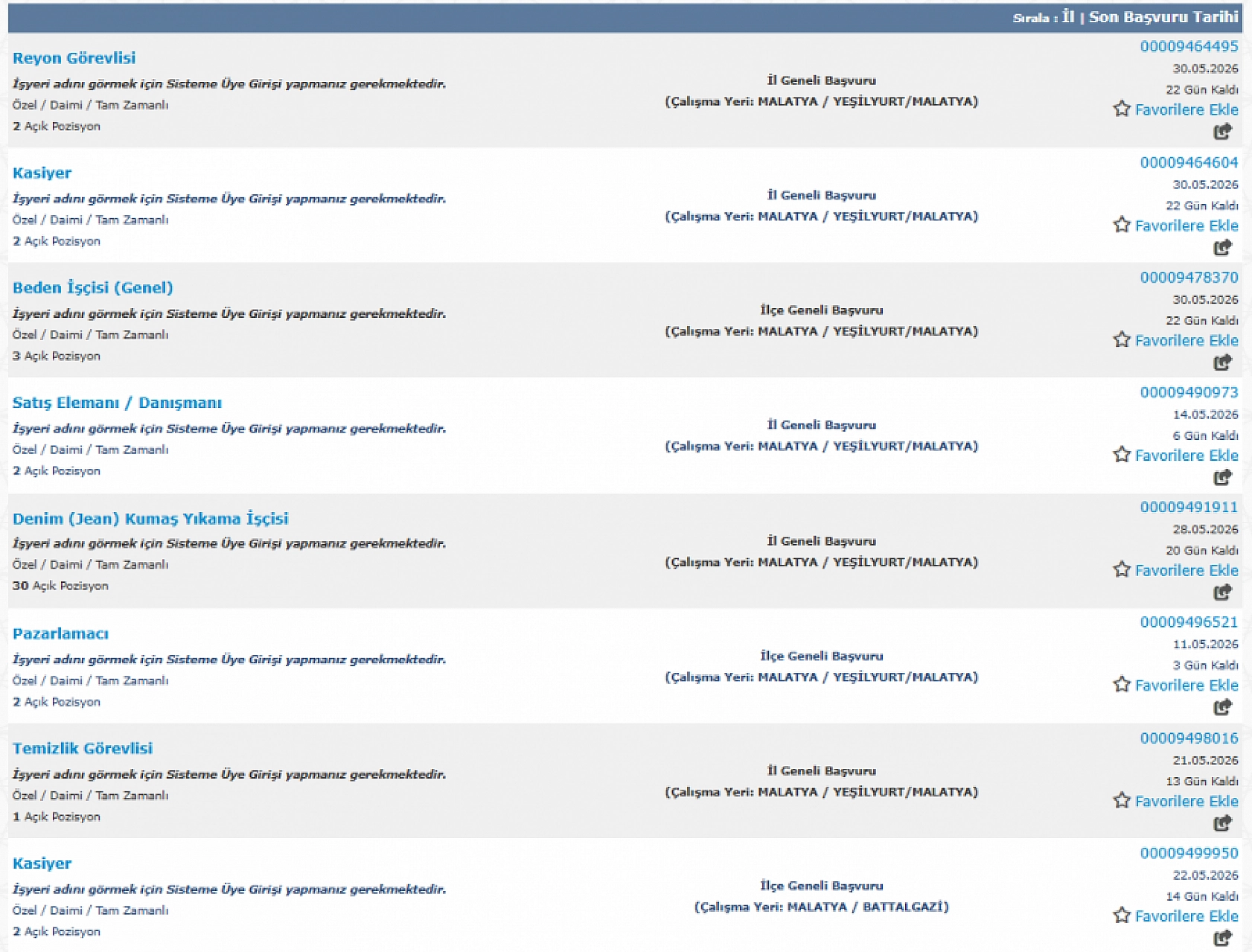Click share icon for listing 00009464604
Image resolution: width=1252 pixels, height=952 pixels.
pos(1223,248)
